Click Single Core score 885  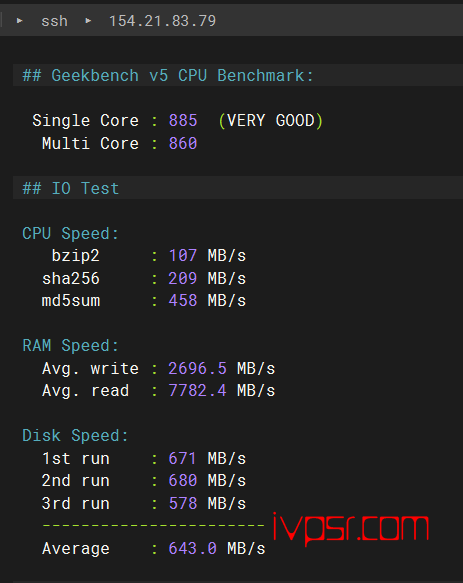[183, 121]
